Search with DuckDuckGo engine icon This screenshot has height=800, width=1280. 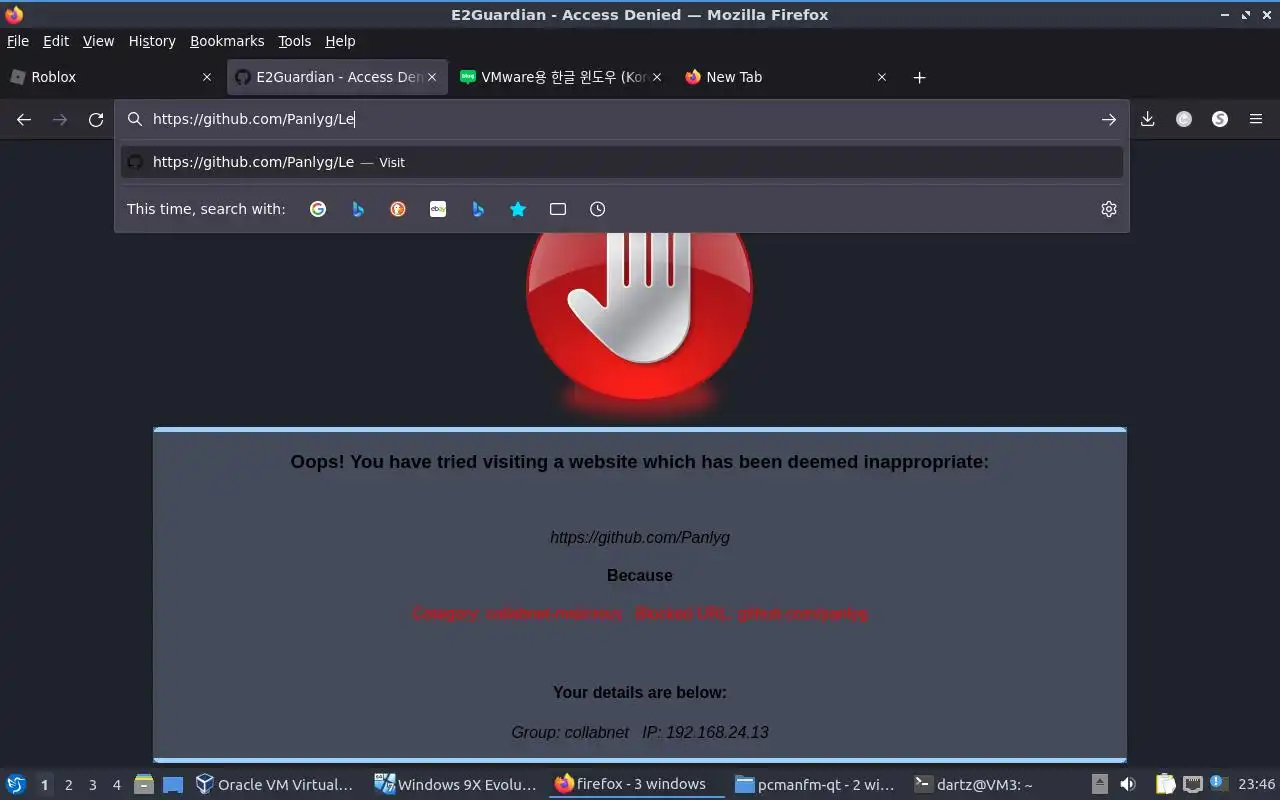pos(398,209)
